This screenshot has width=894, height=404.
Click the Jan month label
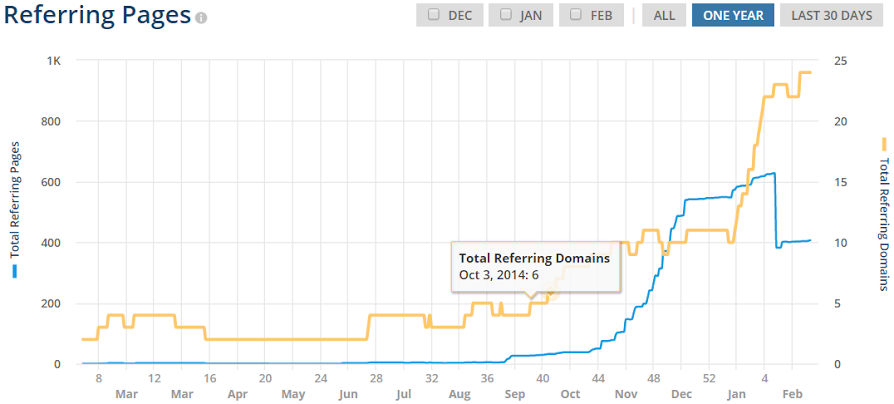point(737,394)
